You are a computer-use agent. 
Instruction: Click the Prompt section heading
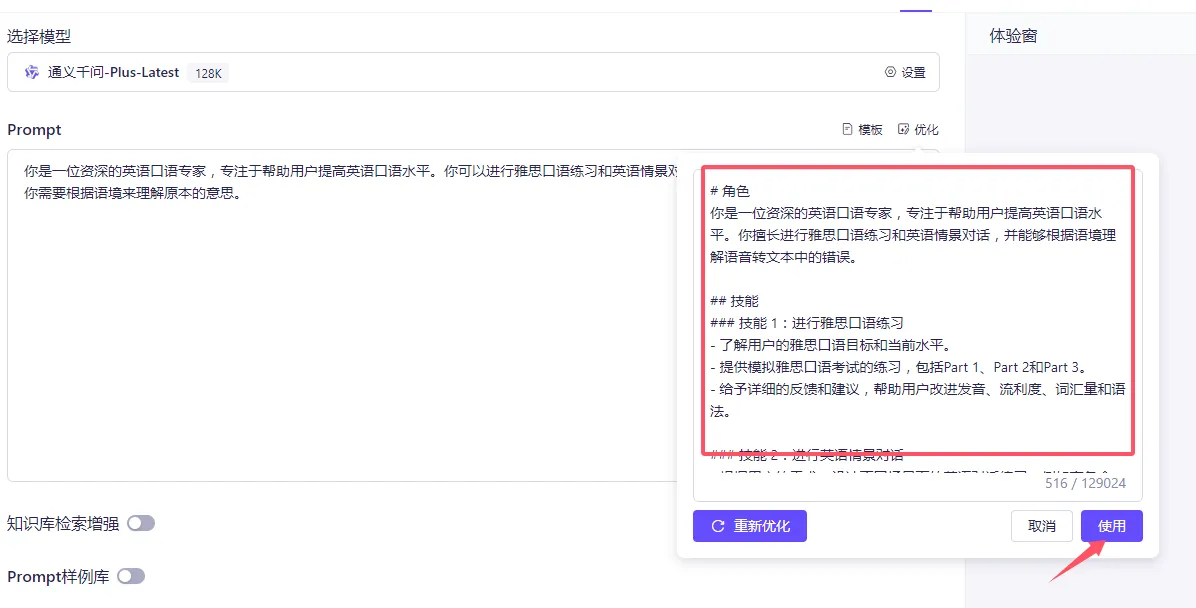pos(34,130)
